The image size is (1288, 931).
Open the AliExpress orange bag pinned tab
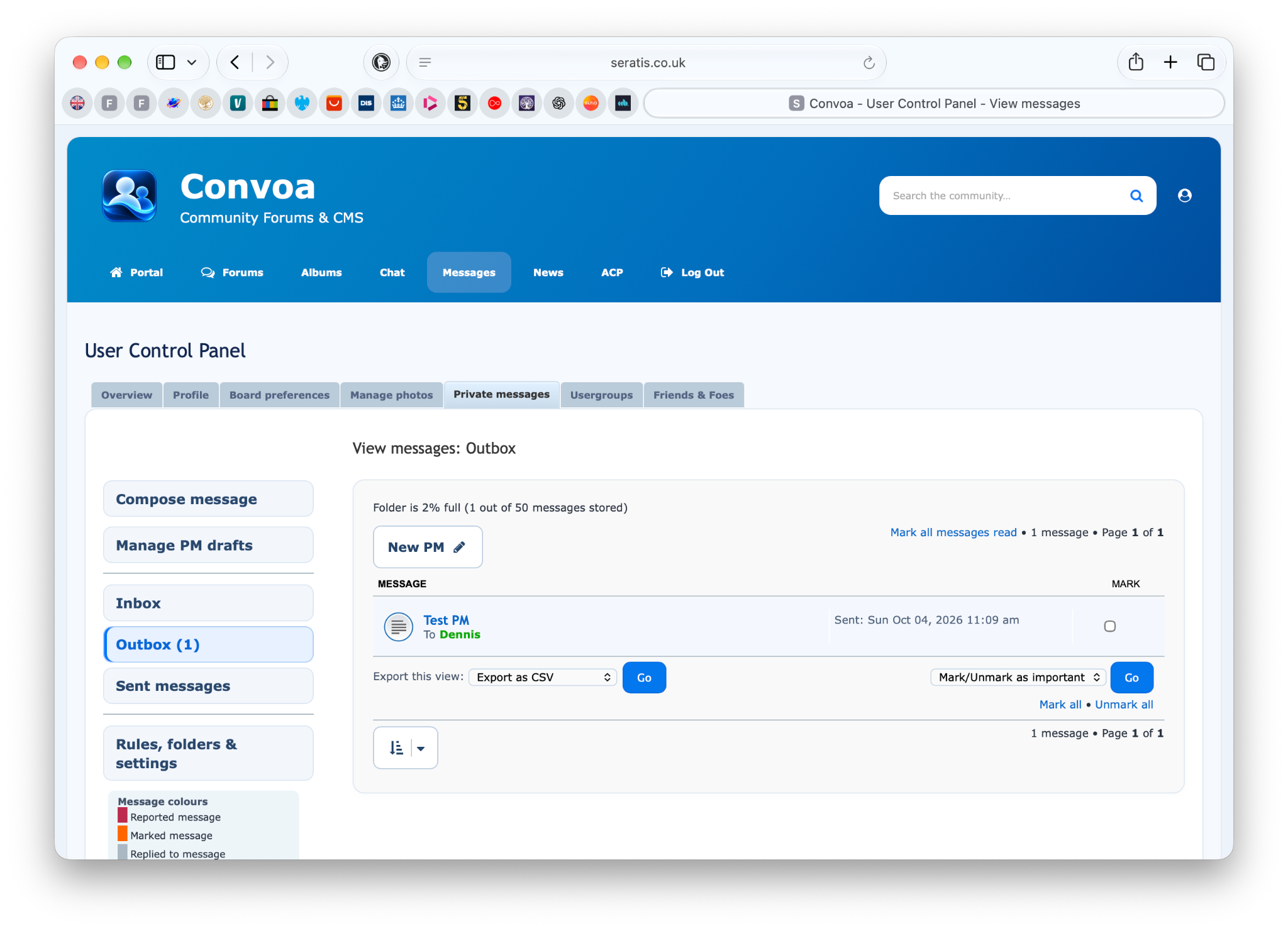pos(334,103)
